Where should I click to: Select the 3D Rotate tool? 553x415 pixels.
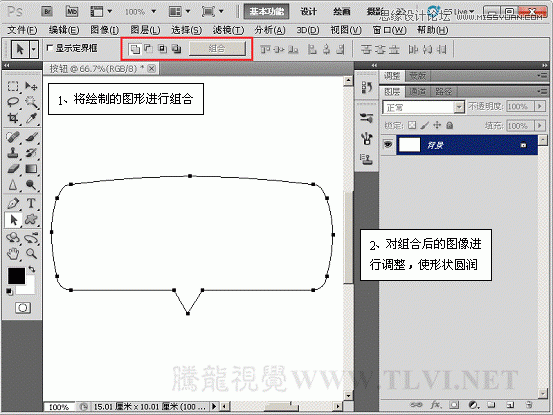click(13, 238)
